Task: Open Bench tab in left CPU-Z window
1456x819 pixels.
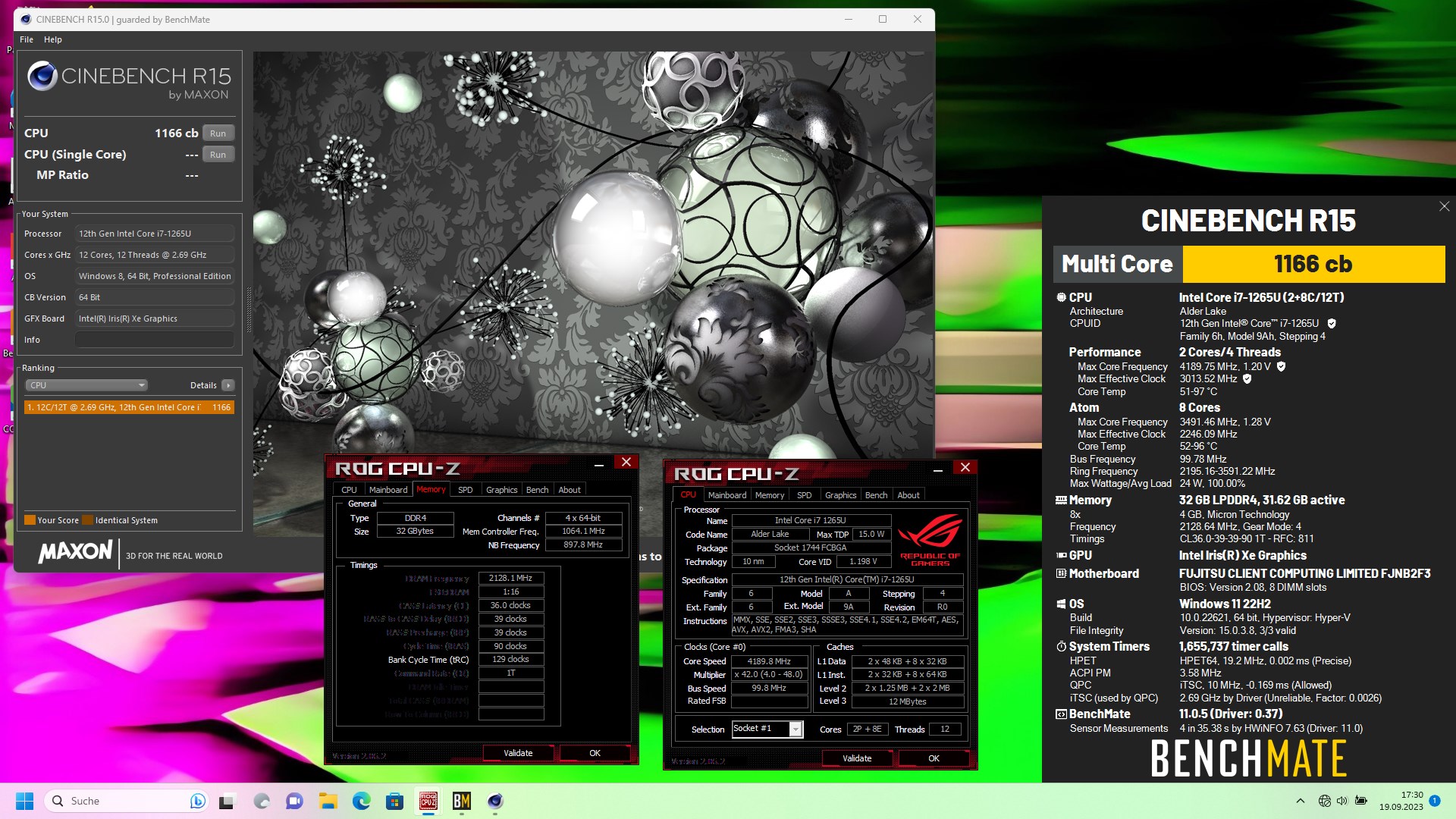Action: click(x=538, y=490)
